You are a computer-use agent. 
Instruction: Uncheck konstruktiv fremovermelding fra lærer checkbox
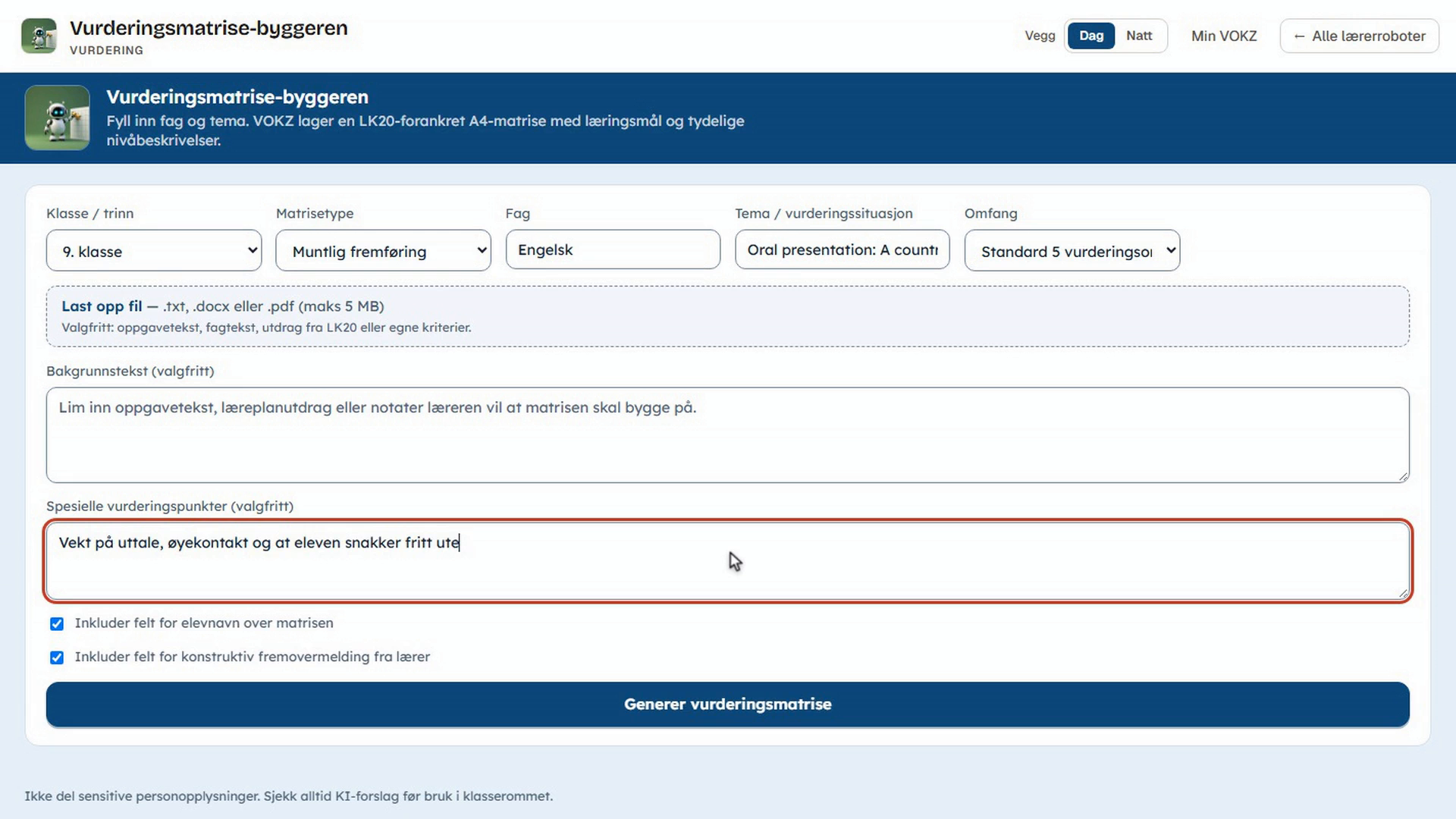[57, 657]
